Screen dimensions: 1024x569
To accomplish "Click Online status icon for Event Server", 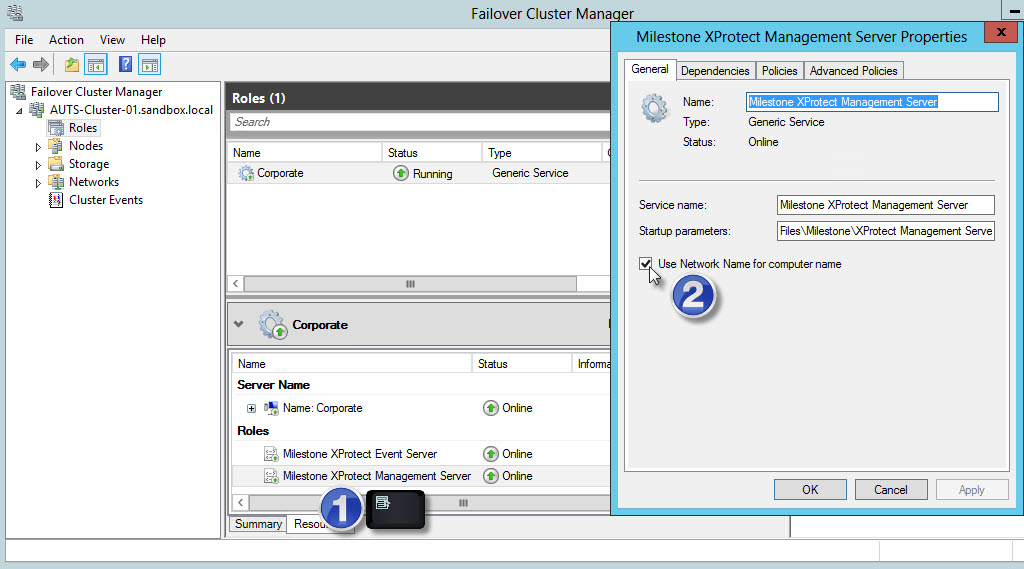I will 490,454.
